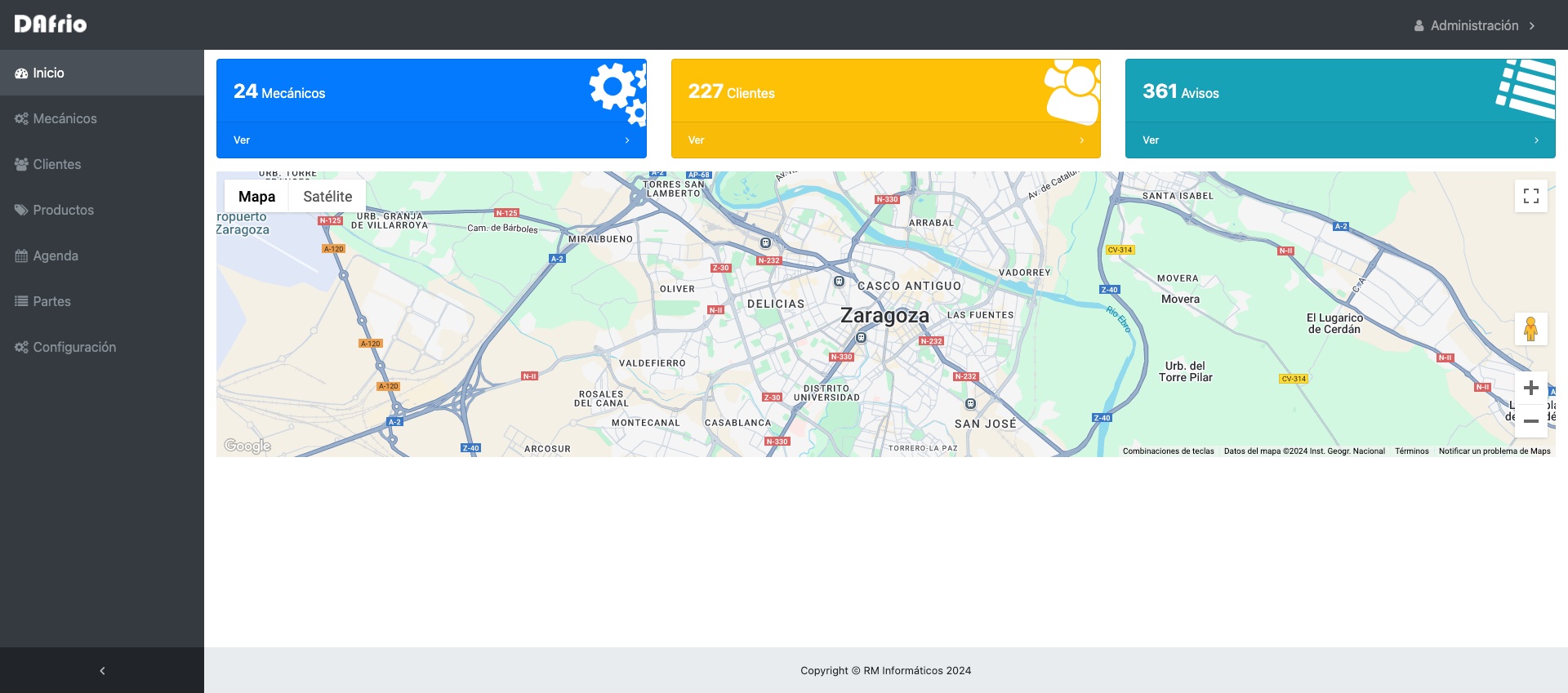Click the VALDEFIERRO label on map
The width and height of the screenshot is (1568, 693).
(x=653, y=363)
